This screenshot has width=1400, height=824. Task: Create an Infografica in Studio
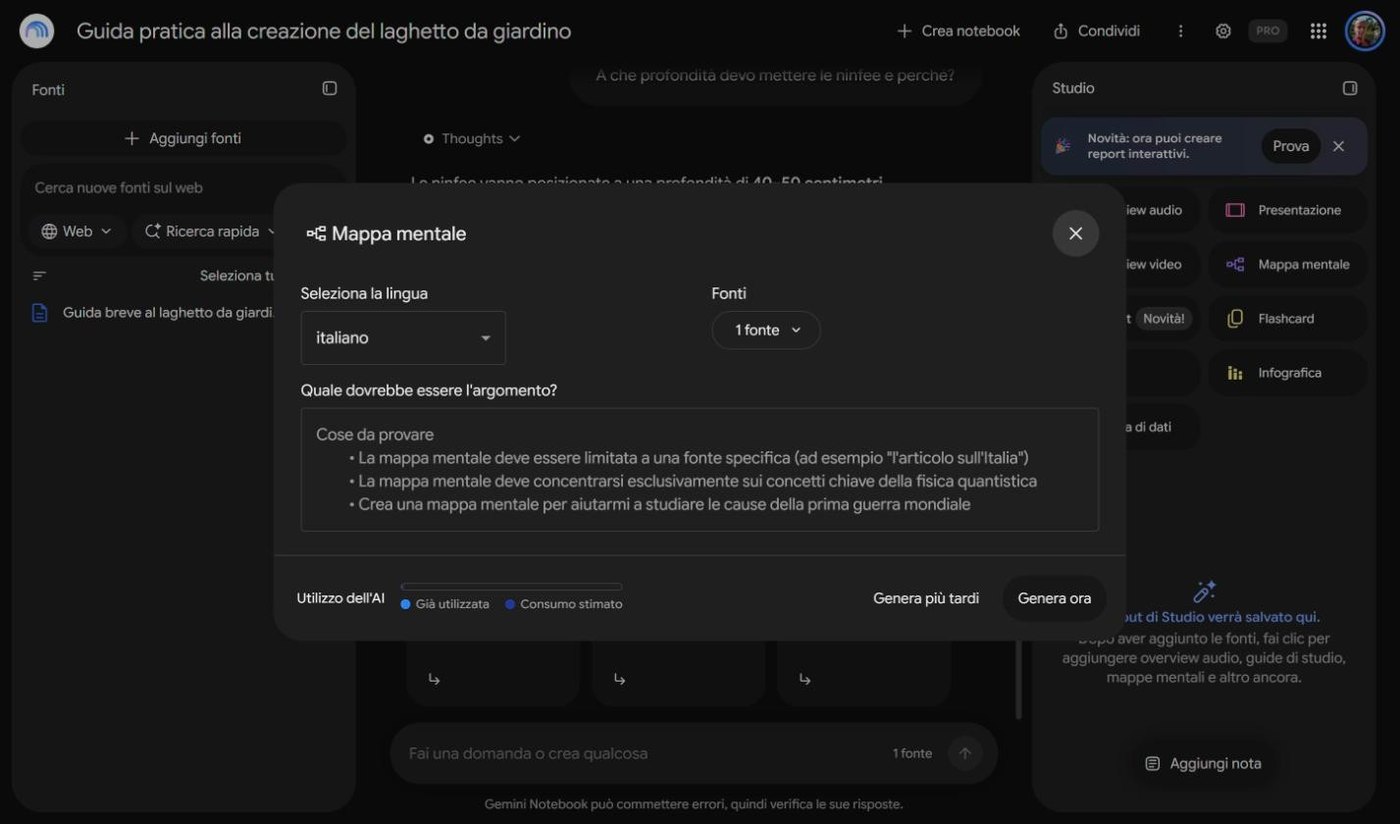[1287, 372]
